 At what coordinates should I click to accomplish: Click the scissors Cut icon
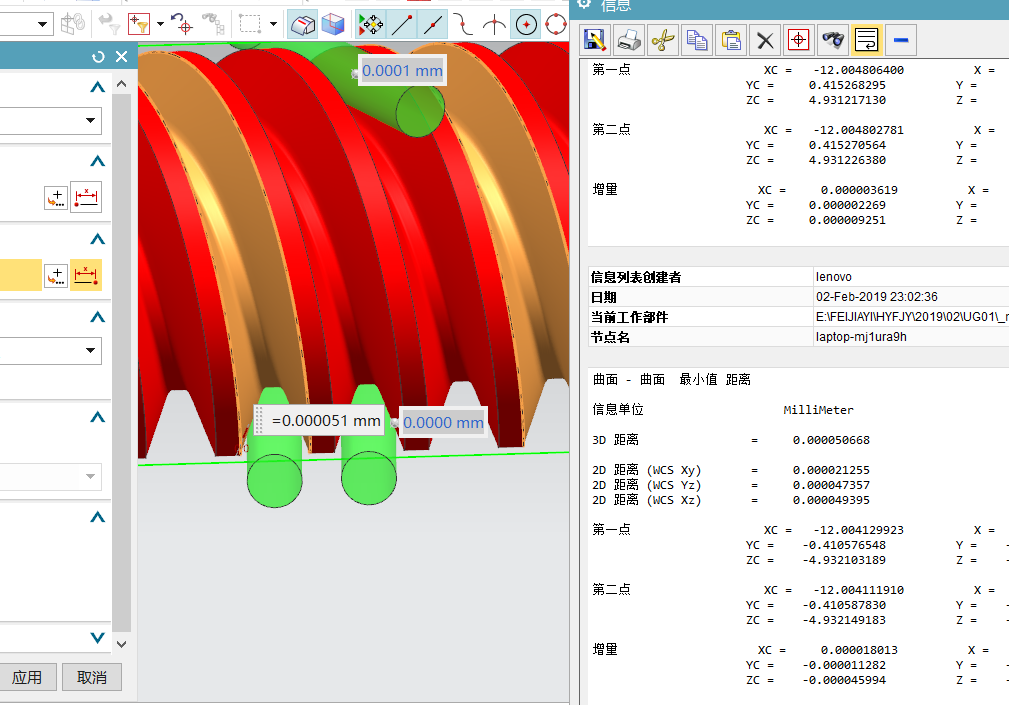[663, 41]
